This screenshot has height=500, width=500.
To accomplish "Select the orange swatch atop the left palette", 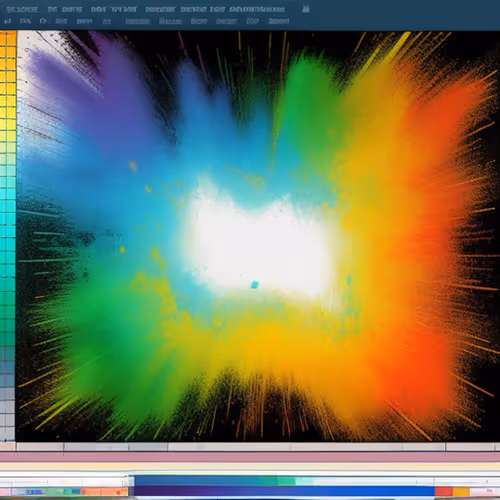I will (8, 39).
